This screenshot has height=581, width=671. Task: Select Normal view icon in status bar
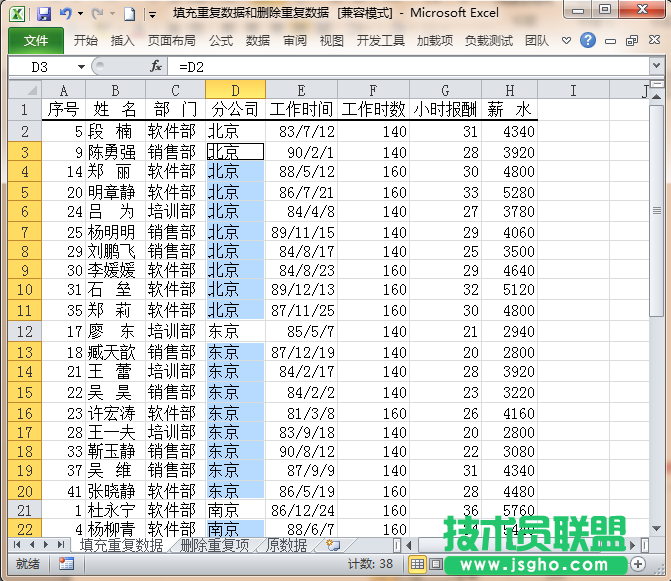(418, 564)
